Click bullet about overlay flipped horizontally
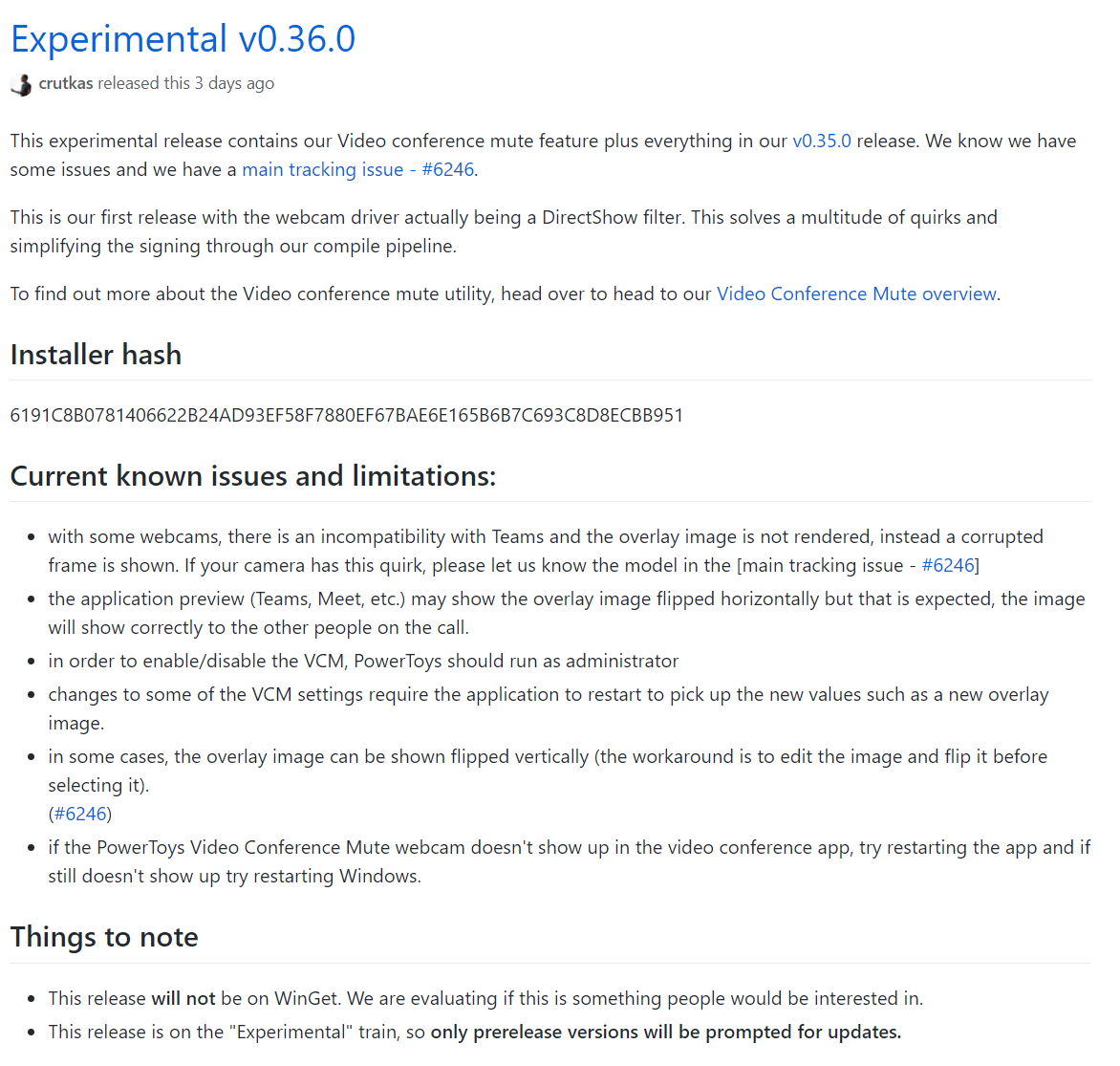 [567, 613]
